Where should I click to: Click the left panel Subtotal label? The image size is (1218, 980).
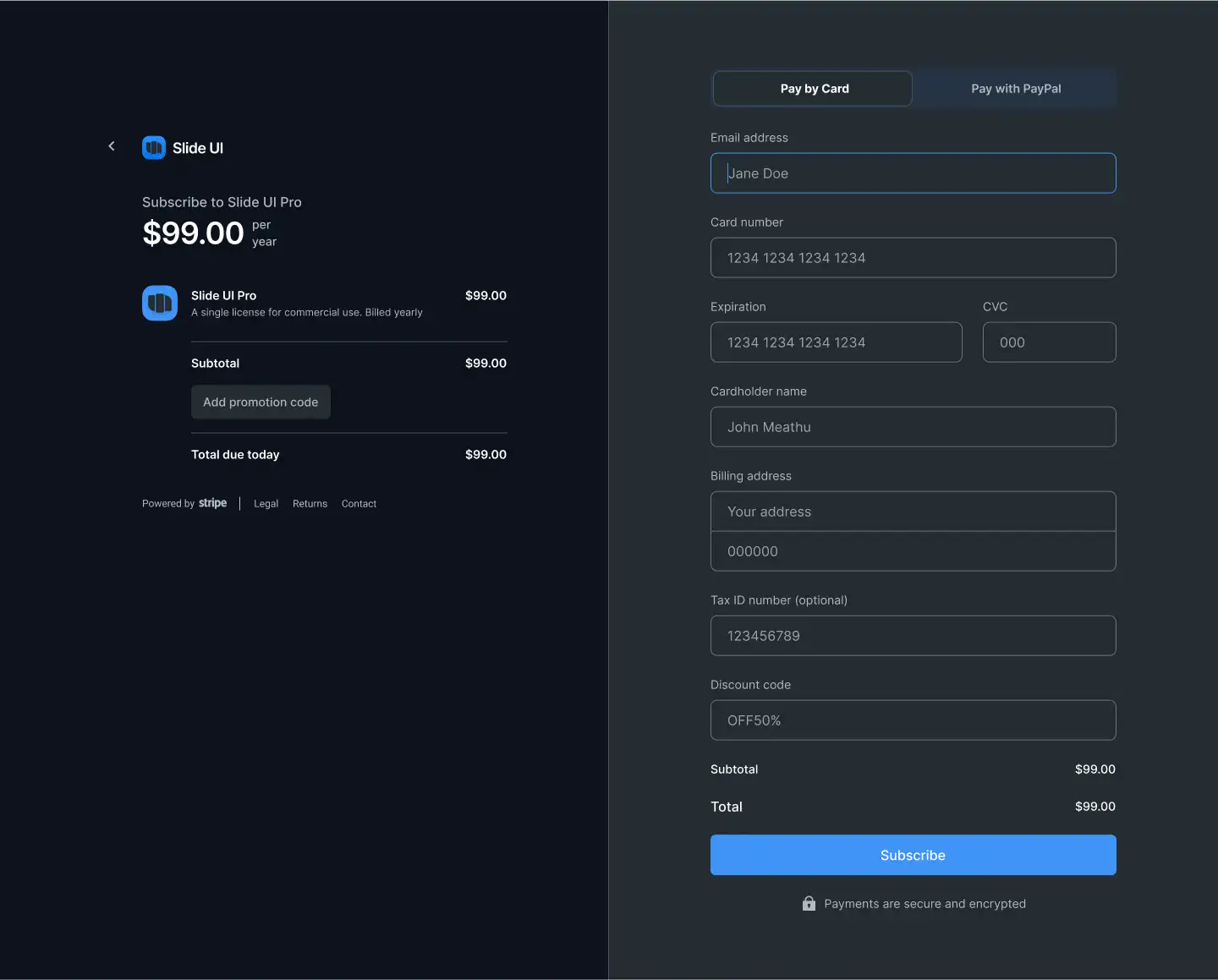click(215, 364)
